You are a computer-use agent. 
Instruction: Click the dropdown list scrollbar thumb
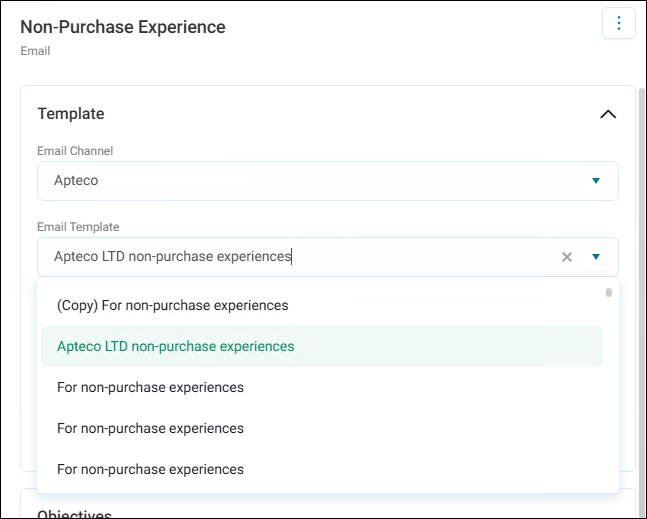[x=609, y=293]
